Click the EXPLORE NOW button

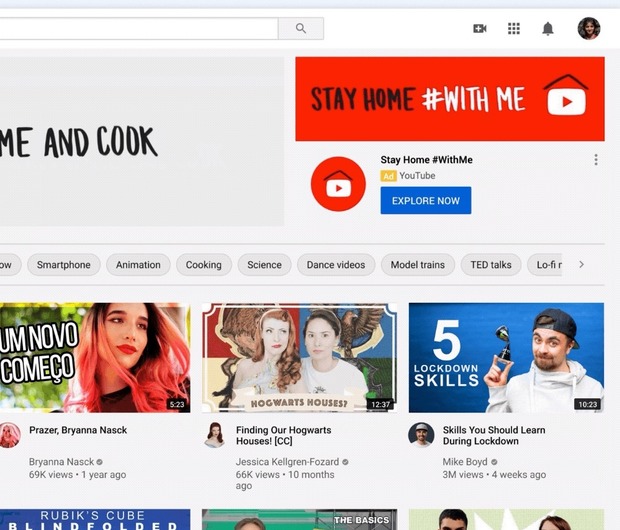pos(426,201)
